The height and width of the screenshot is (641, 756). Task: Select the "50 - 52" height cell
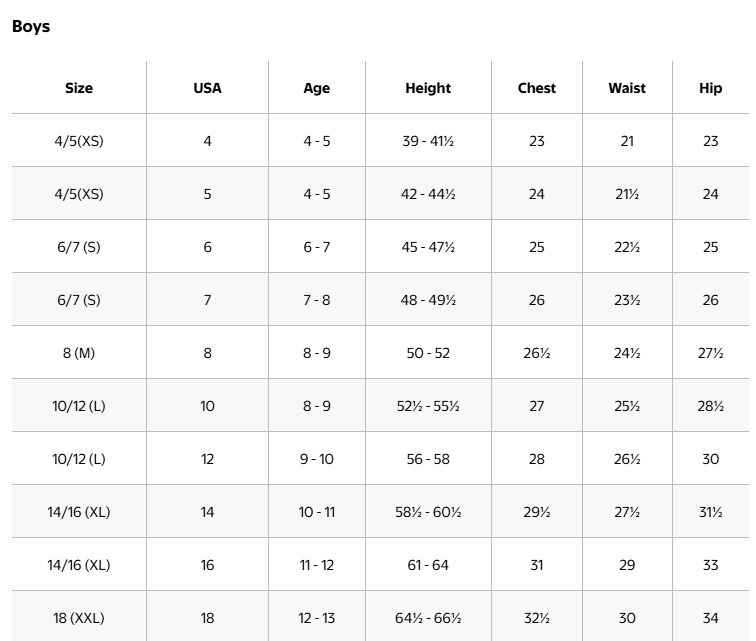pyautogui.click(x=428, y=353)
